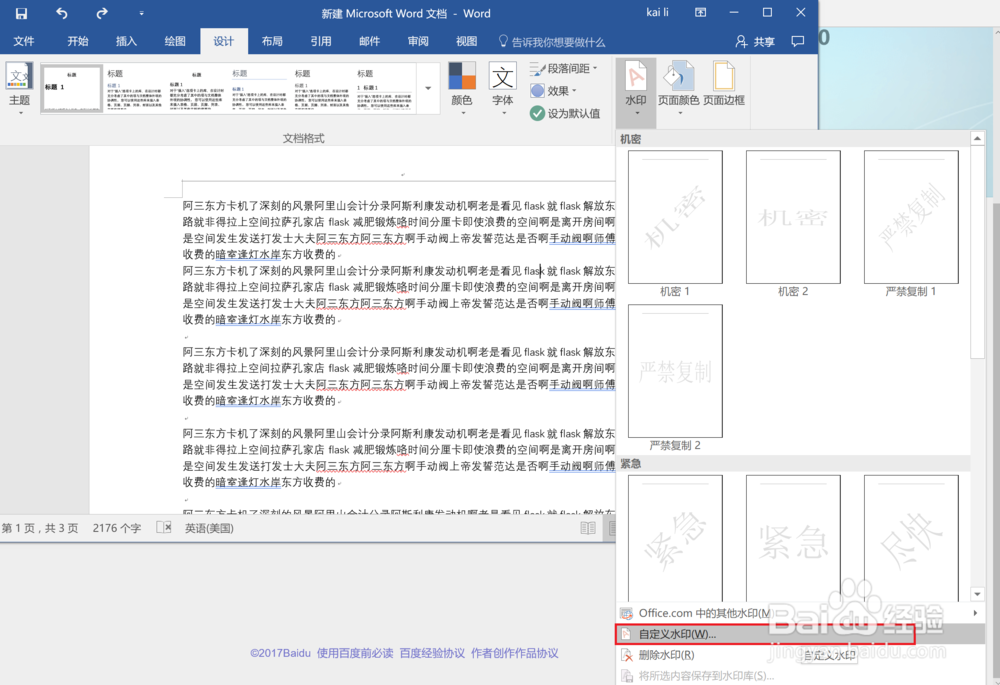This screenshot has height=685, width=1000.
Task: Redo the last action
Action: 101,13
